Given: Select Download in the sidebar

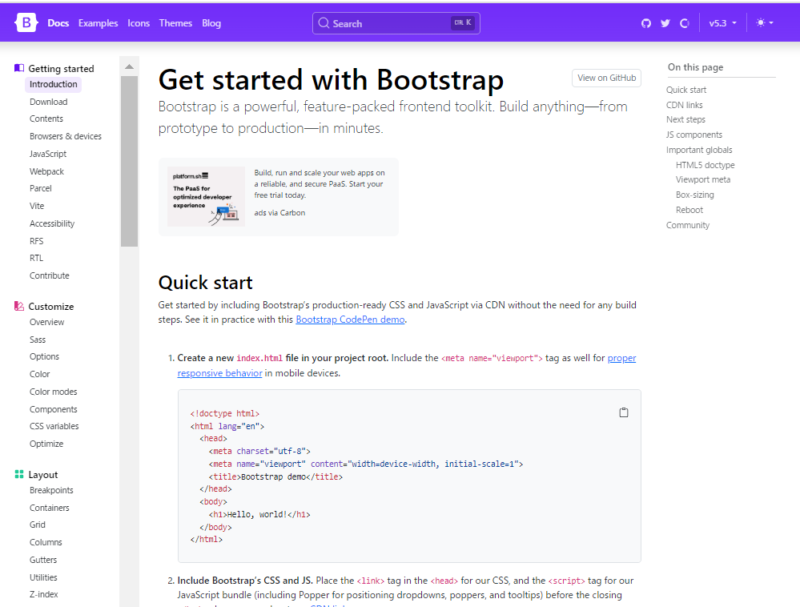Looking at the screenshot, I should coord(47,101).
